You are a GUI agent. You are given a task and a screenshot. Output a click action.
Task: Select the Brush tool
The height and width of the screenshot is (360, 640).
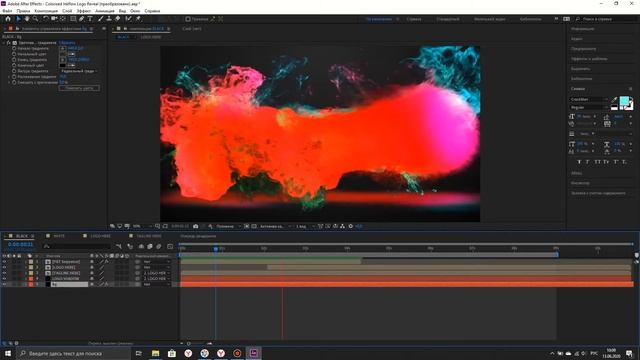[100, 19]
